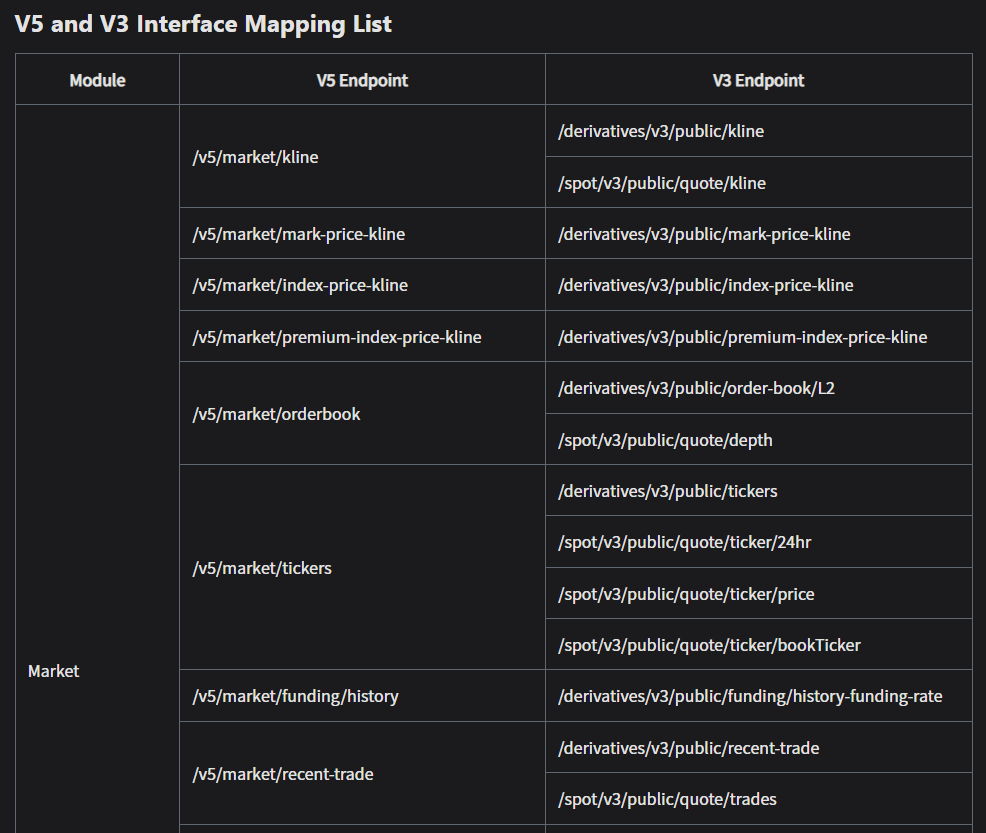Select the /spot/v3/public/quote/depth entry

tap(665, 440)
